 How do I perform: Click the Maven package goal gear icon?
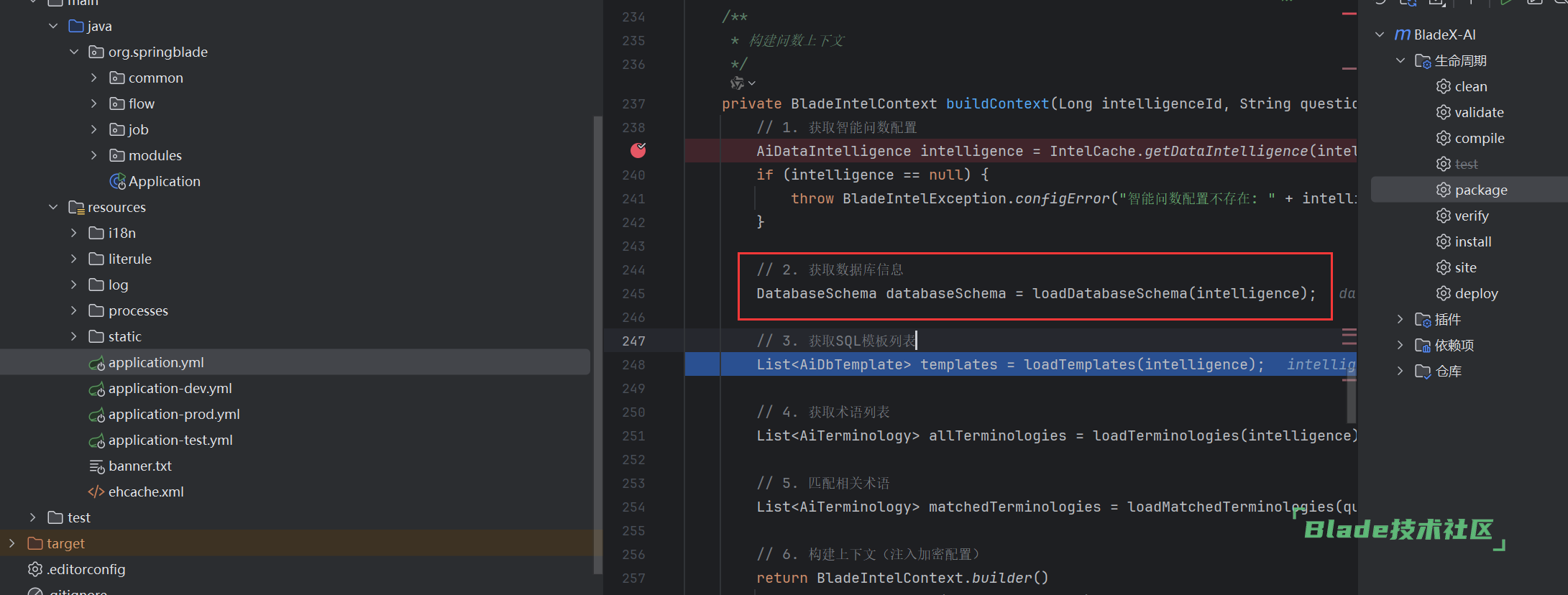1443,190
